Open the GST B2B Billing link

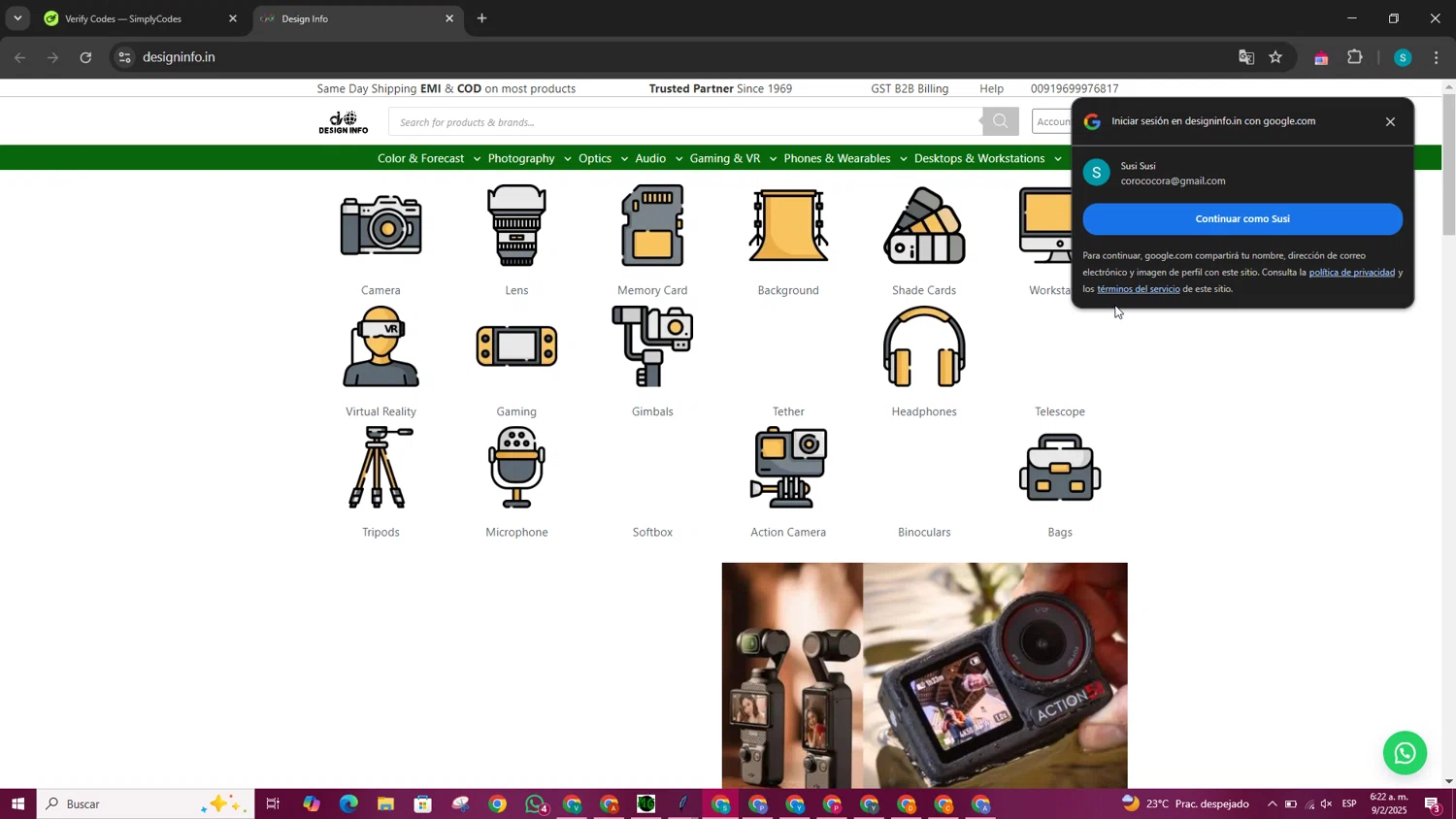click(x=910, y=88)
